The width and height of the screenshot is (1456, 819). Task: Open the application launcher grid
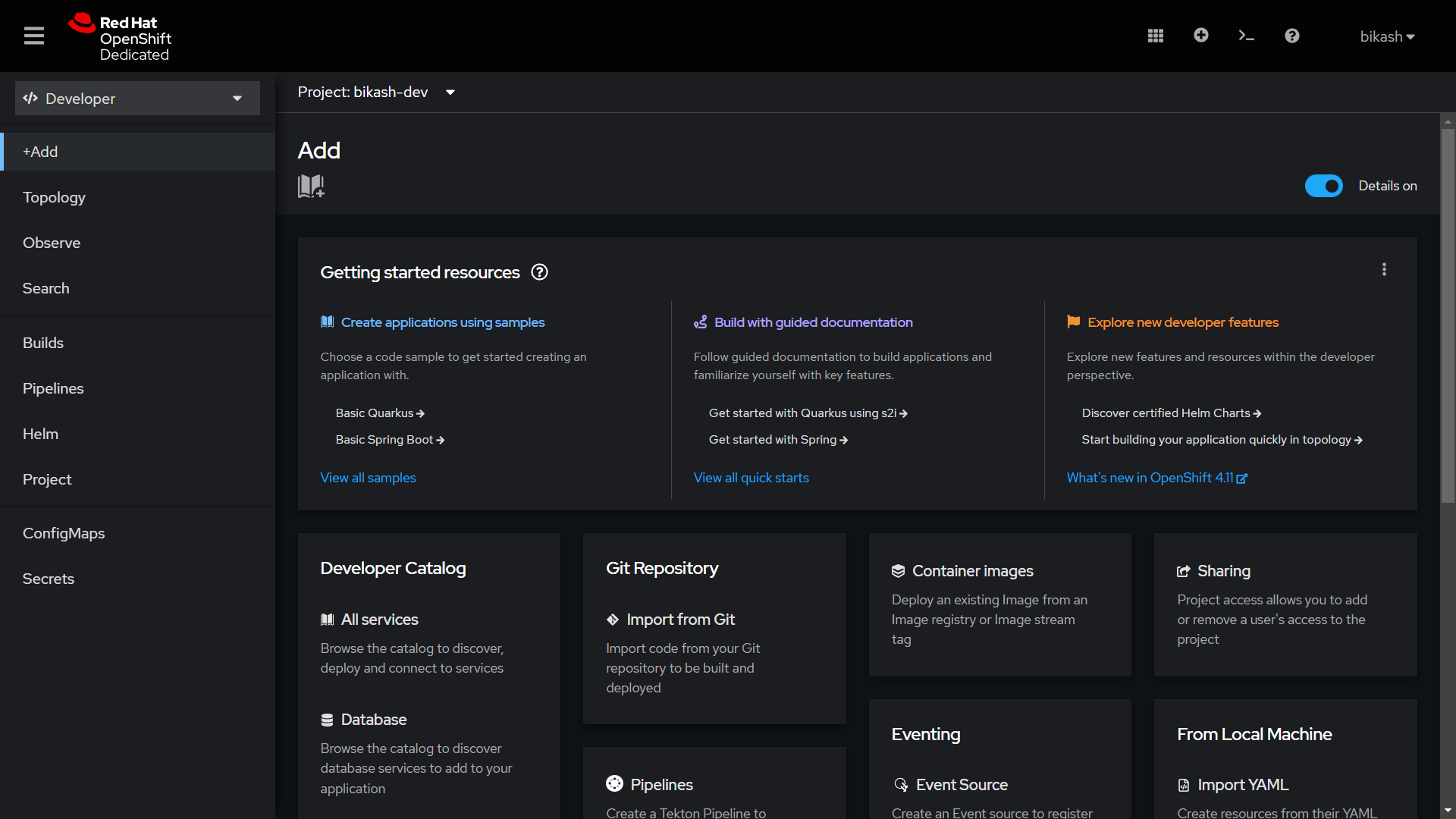point(1156,36)
